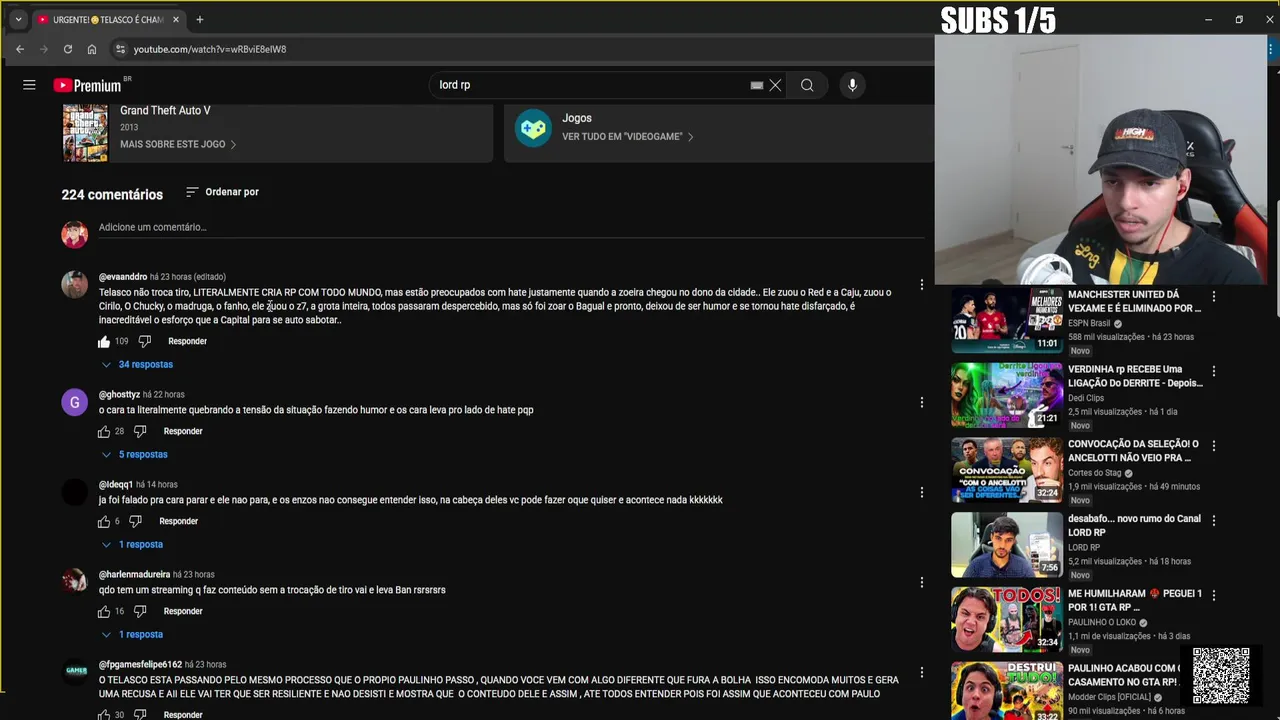Dislike the @evaanddro comment
This screenshot has height=720, width=1280.
click(144, 341)
